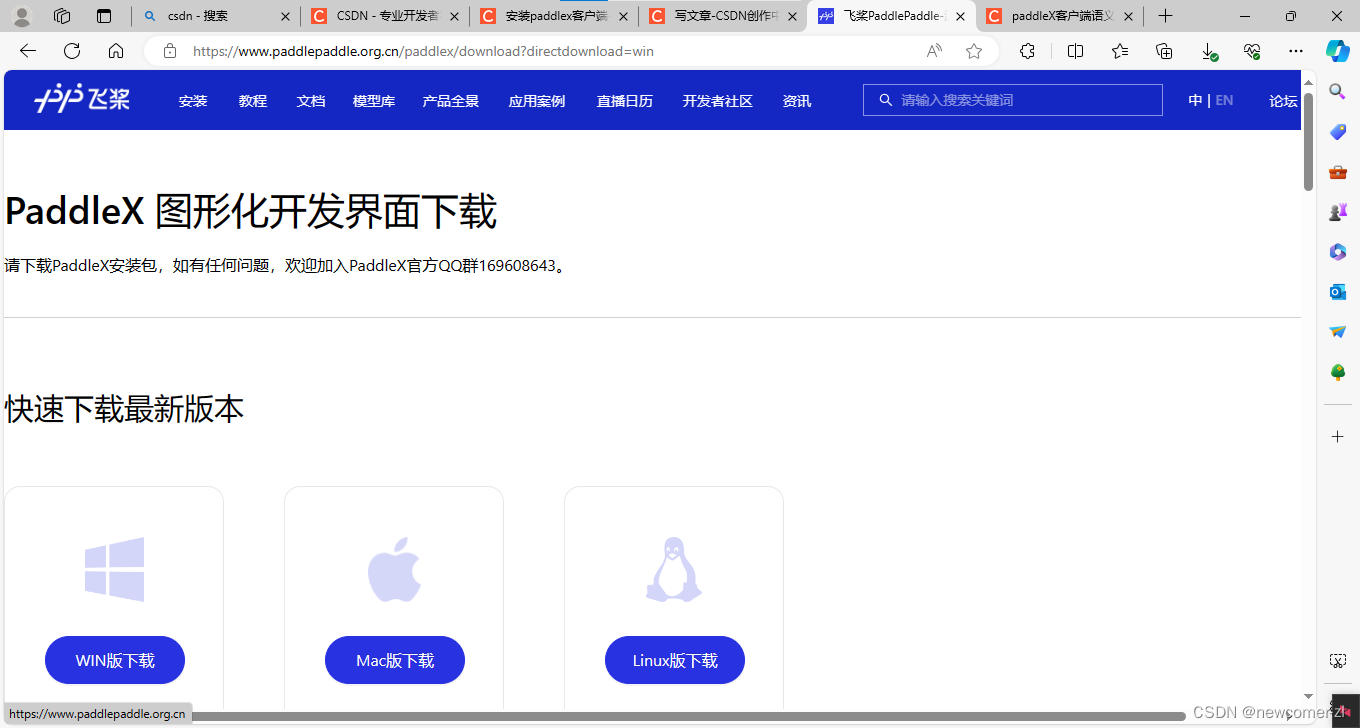Open the 安装 navigation menu
This screenshot has height=728, width=1360.
pos(193,101)
